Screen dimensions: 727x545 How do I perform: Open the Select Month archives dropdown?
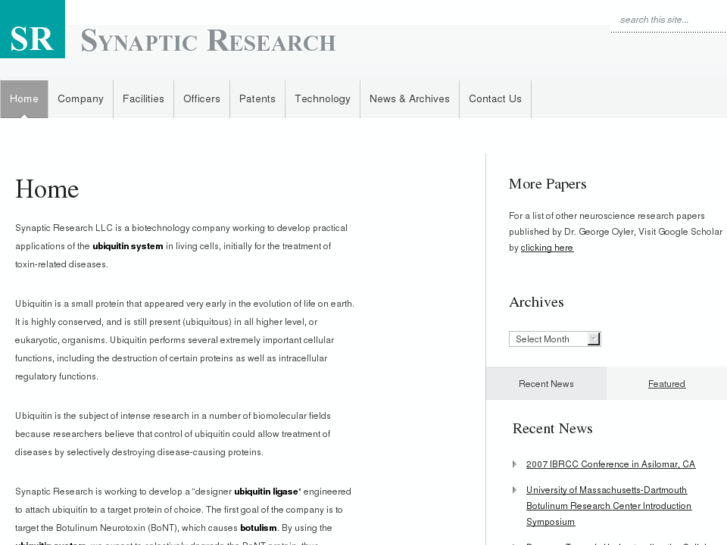555,339
